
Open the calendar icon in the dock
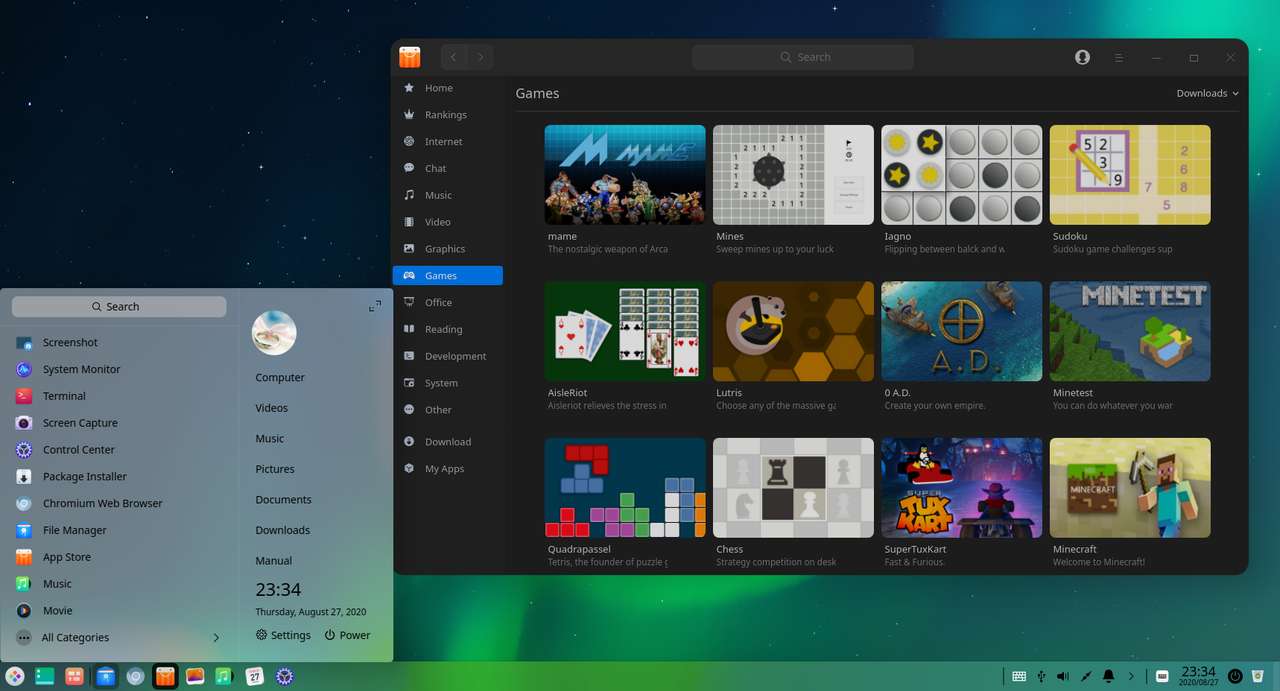pyautogui.click(x=255, y=677)
